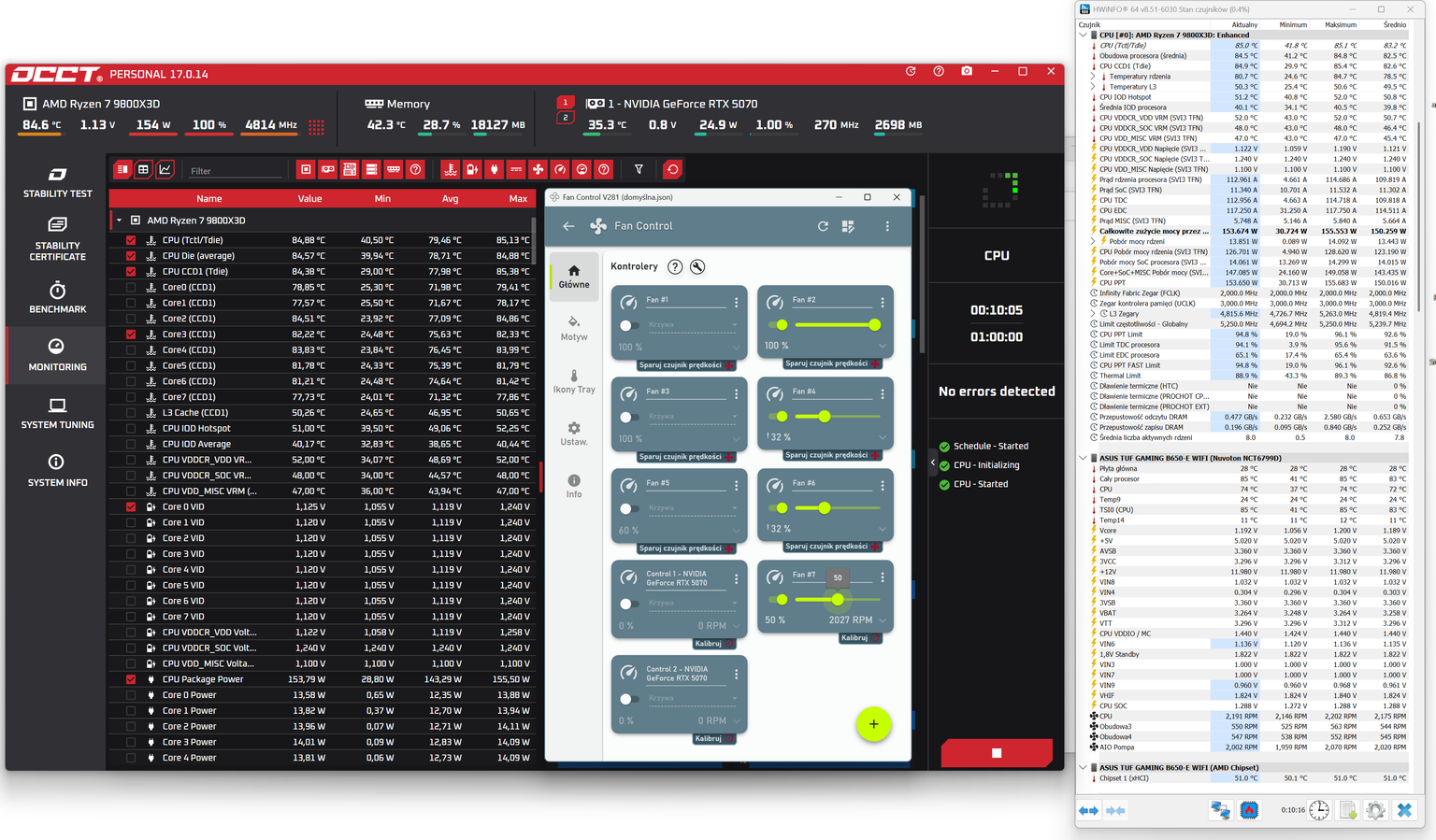Click the HWiNFO network monitors icon
The image size is (1436, 840).
point(1220,810)
